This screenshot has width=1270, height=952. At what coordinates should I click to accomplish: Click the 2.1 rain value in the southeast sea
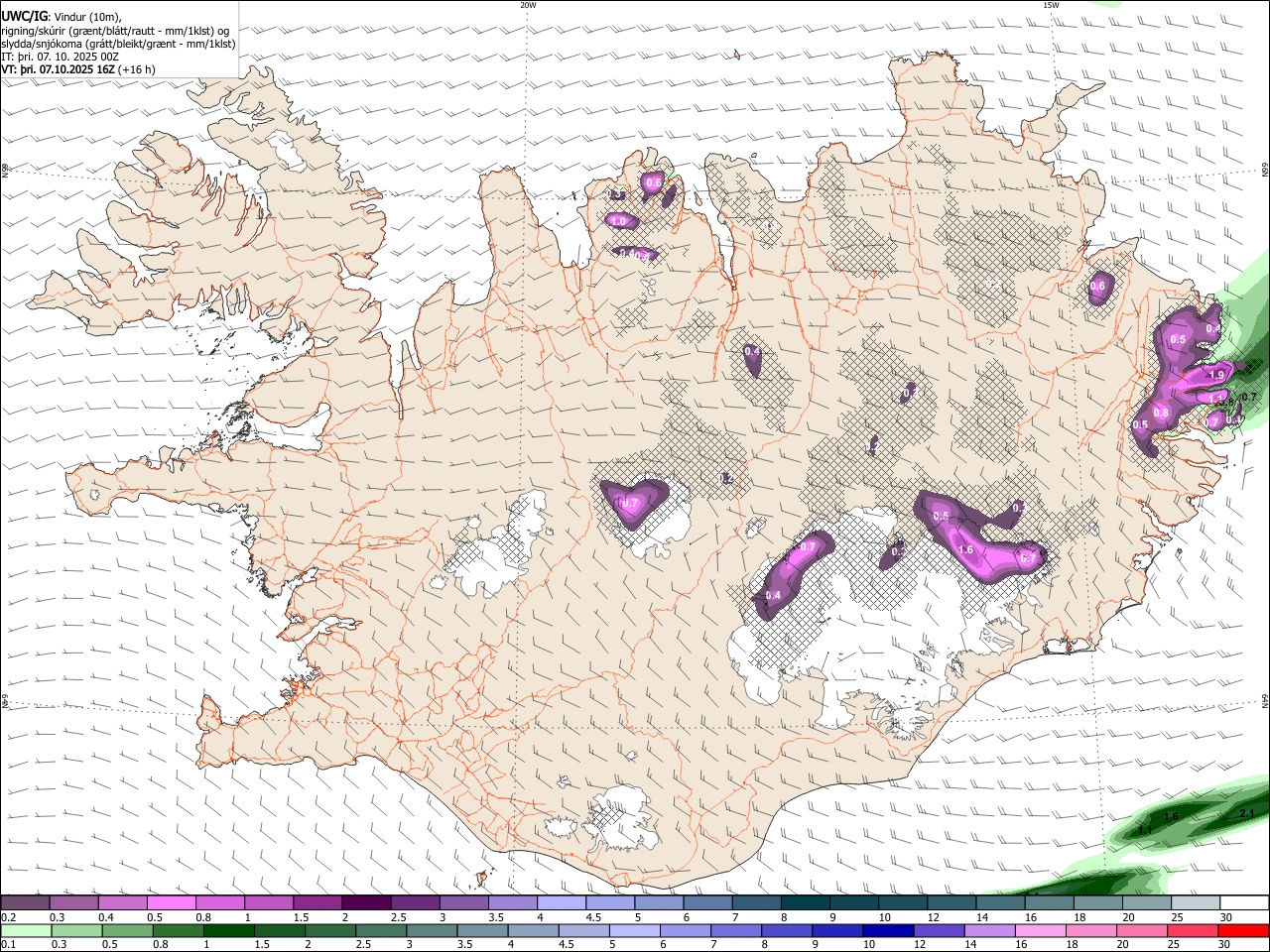(x=1247, y=813)
